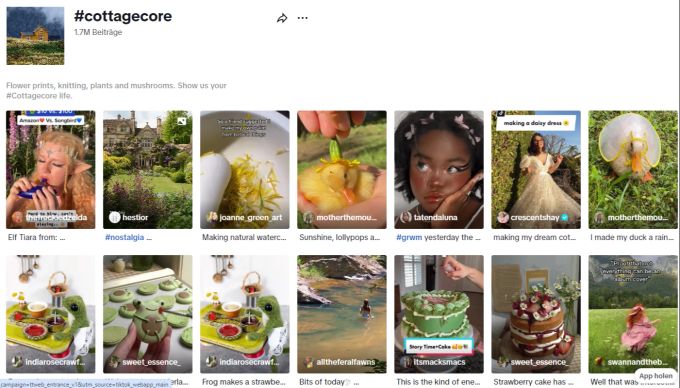Screen dimensions: 680x388
Task: Click the alltheferalfawns avatar icon
Action: pos(309,362)
